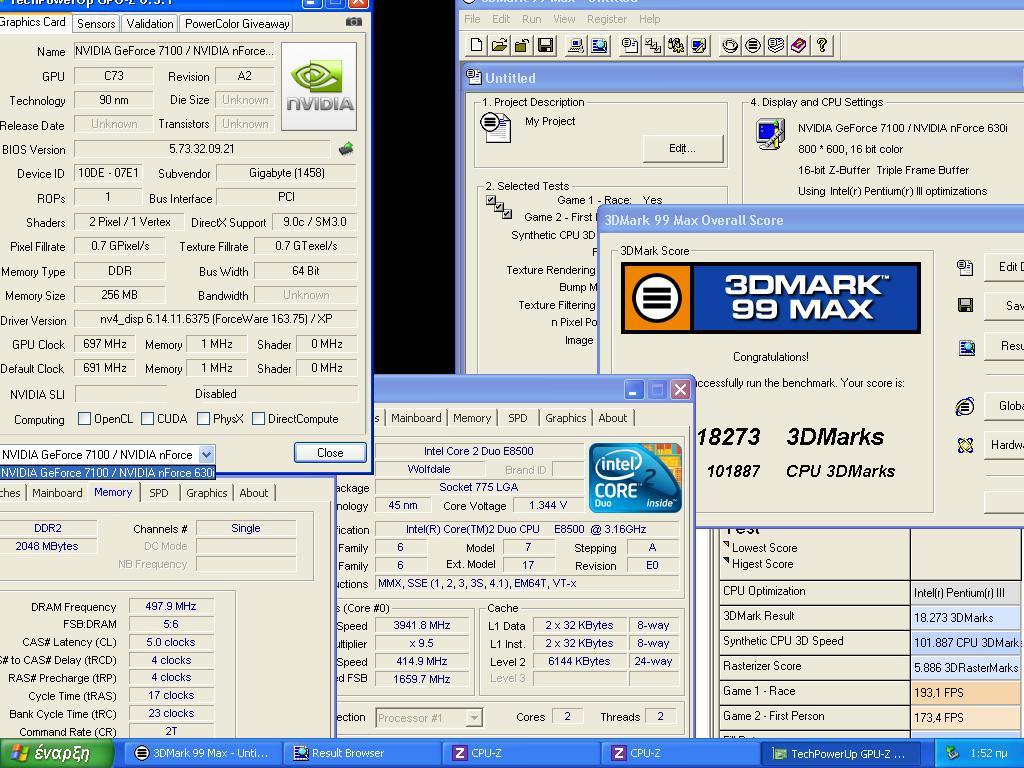
Task: Click the yellow question mark toolbar icon
Action: 822,45
